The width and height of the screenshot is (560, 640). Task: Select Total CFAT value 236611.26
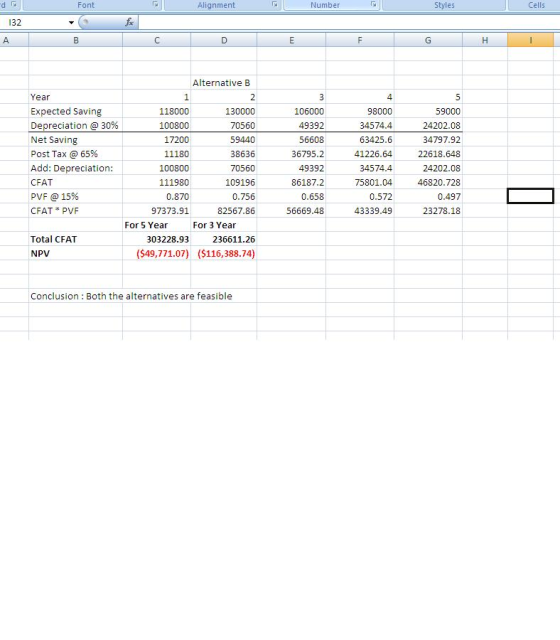point(224,239)
